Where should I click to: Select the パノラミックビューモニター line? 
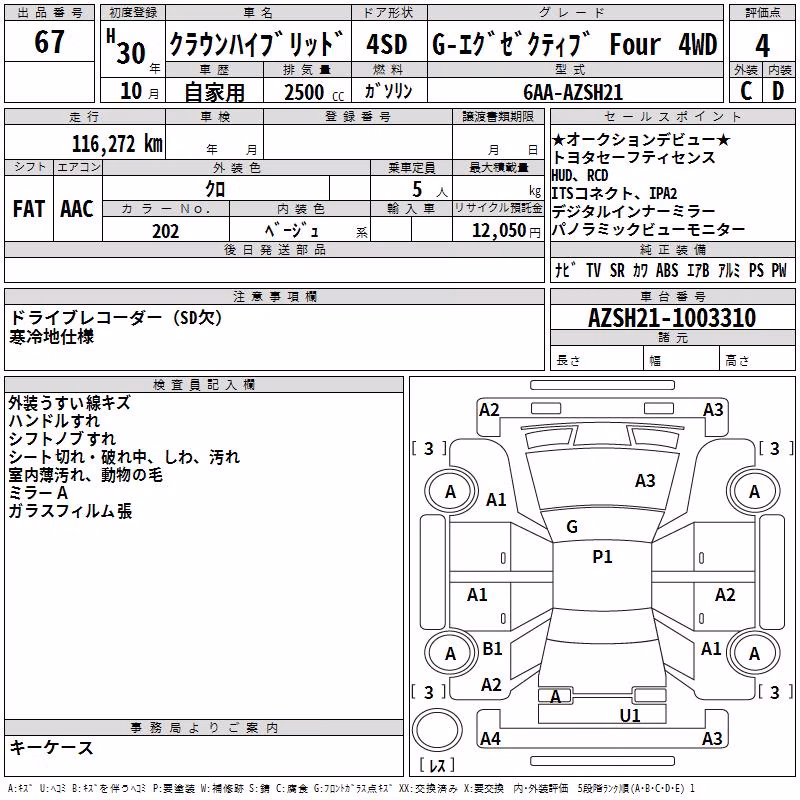[648, 230]
